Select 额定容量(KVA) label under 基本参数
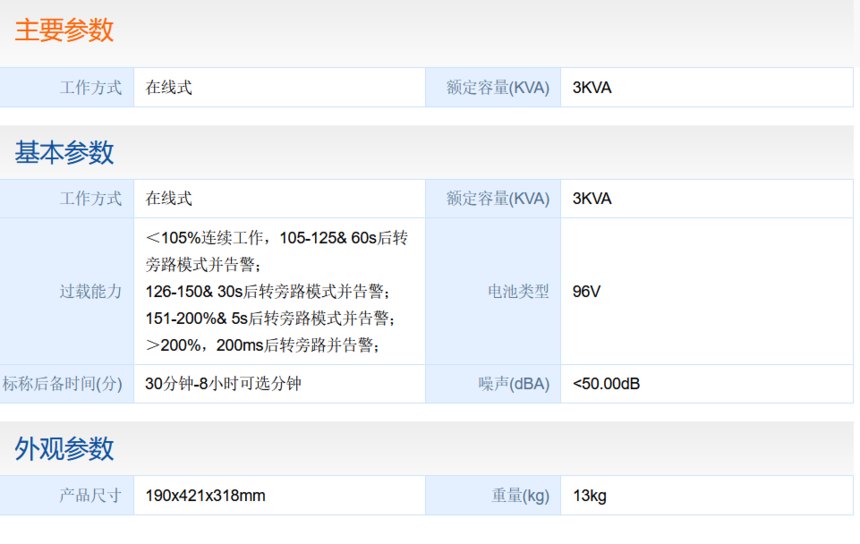 point(498,198)
